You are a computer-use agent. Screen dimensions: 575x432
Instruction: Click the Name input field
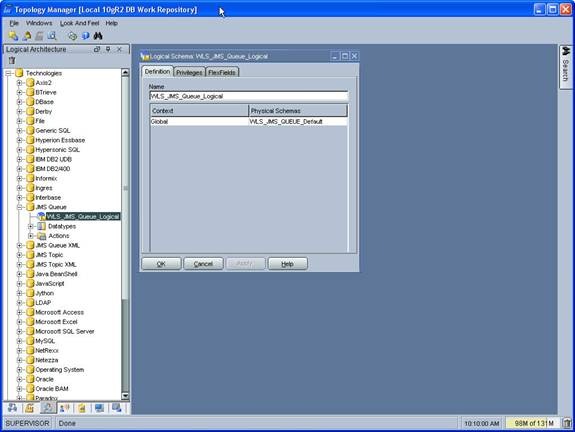(248, 96)
